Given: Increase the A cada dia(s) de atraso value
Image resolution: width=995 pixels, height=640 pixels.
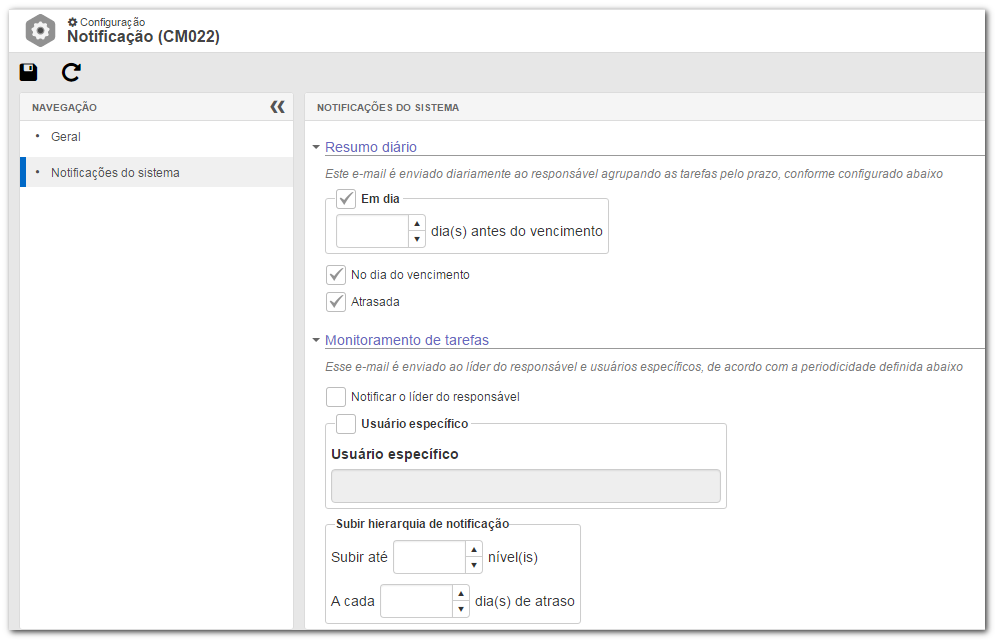Looking at the screenshot, I should [461, 594].
